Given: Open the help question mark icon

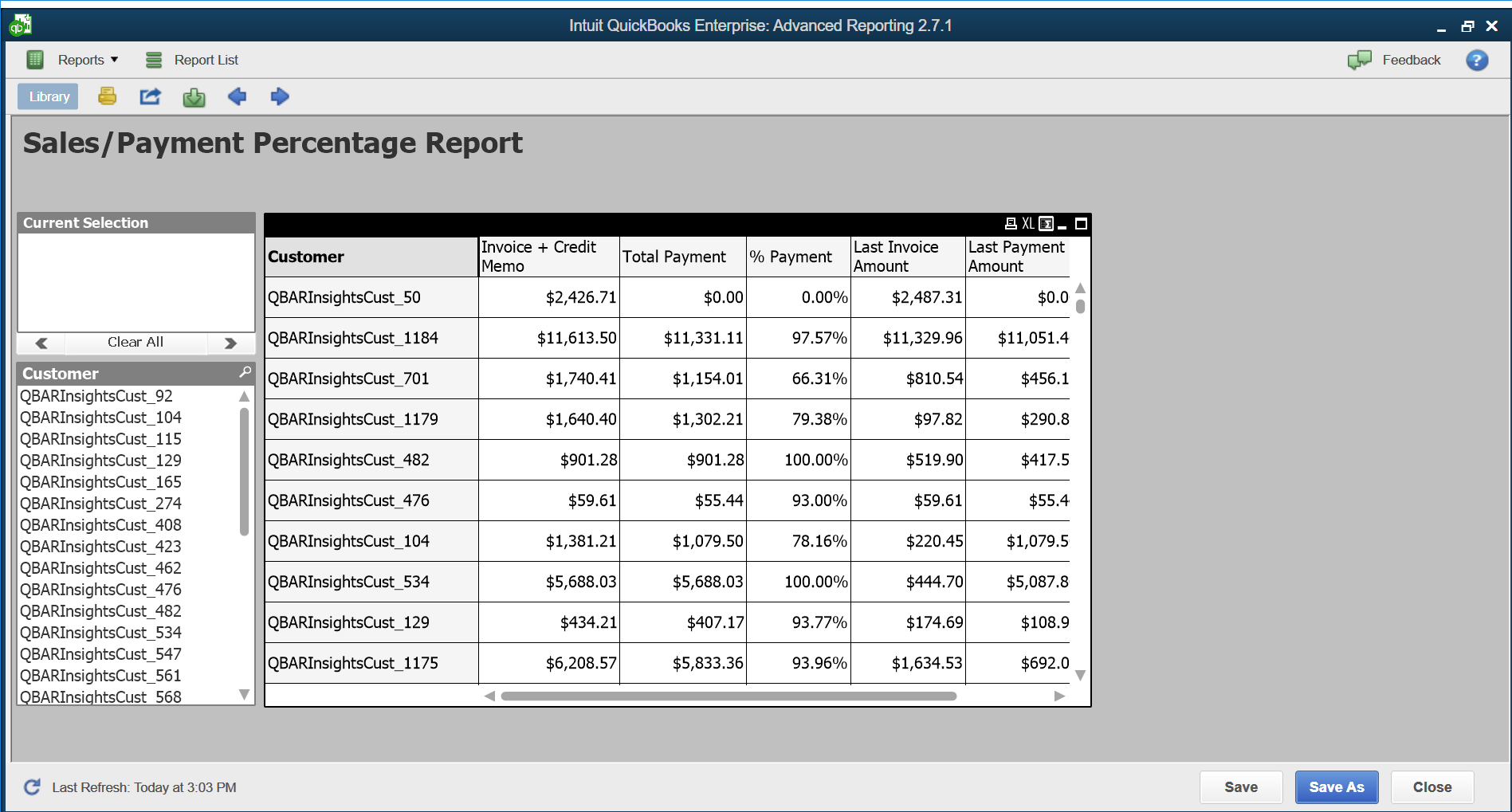Looking at the screenshot, I should pos(1476,60).
